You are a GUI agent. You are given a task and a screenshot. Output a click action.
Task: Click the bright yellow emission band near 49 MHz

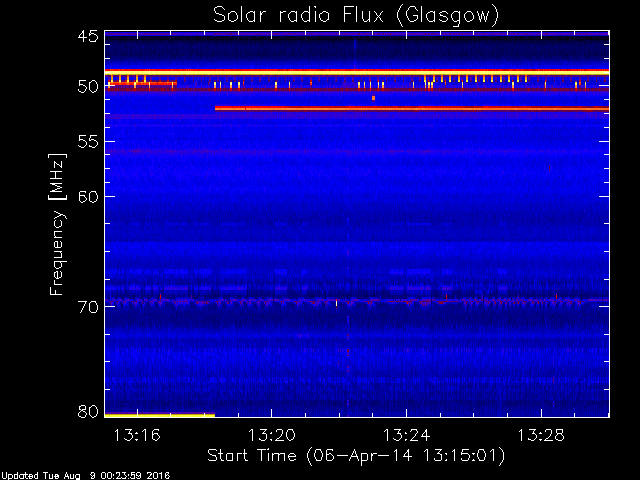click(357, 72)
